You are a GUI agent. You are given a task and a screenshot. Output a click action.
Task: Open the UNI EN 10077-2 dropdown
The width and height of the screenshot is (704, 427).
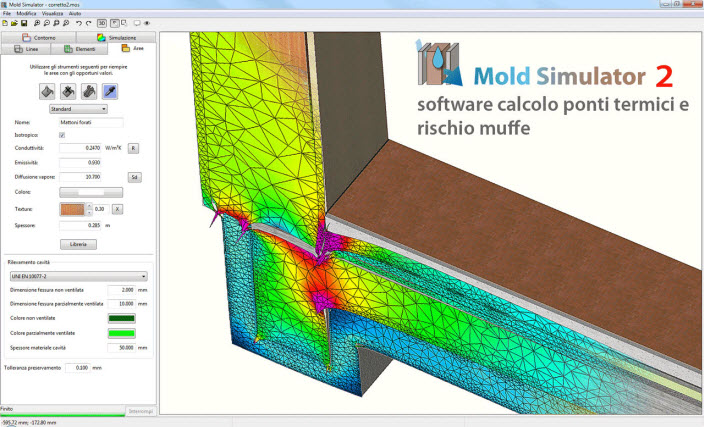(x=79, y=276)
